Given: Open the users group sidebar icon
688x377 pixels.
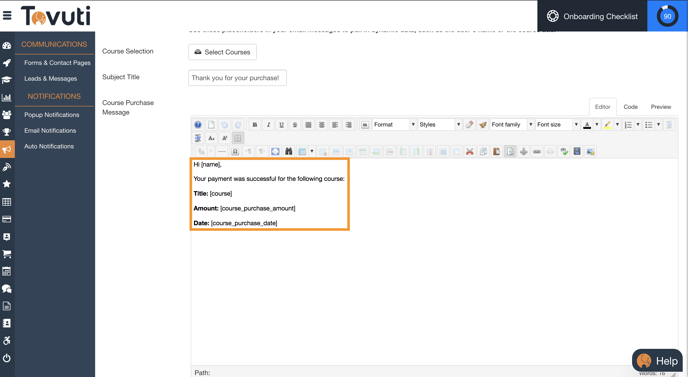Looking at the screenshot, I should pyautogui.click(x=7, y=115).
